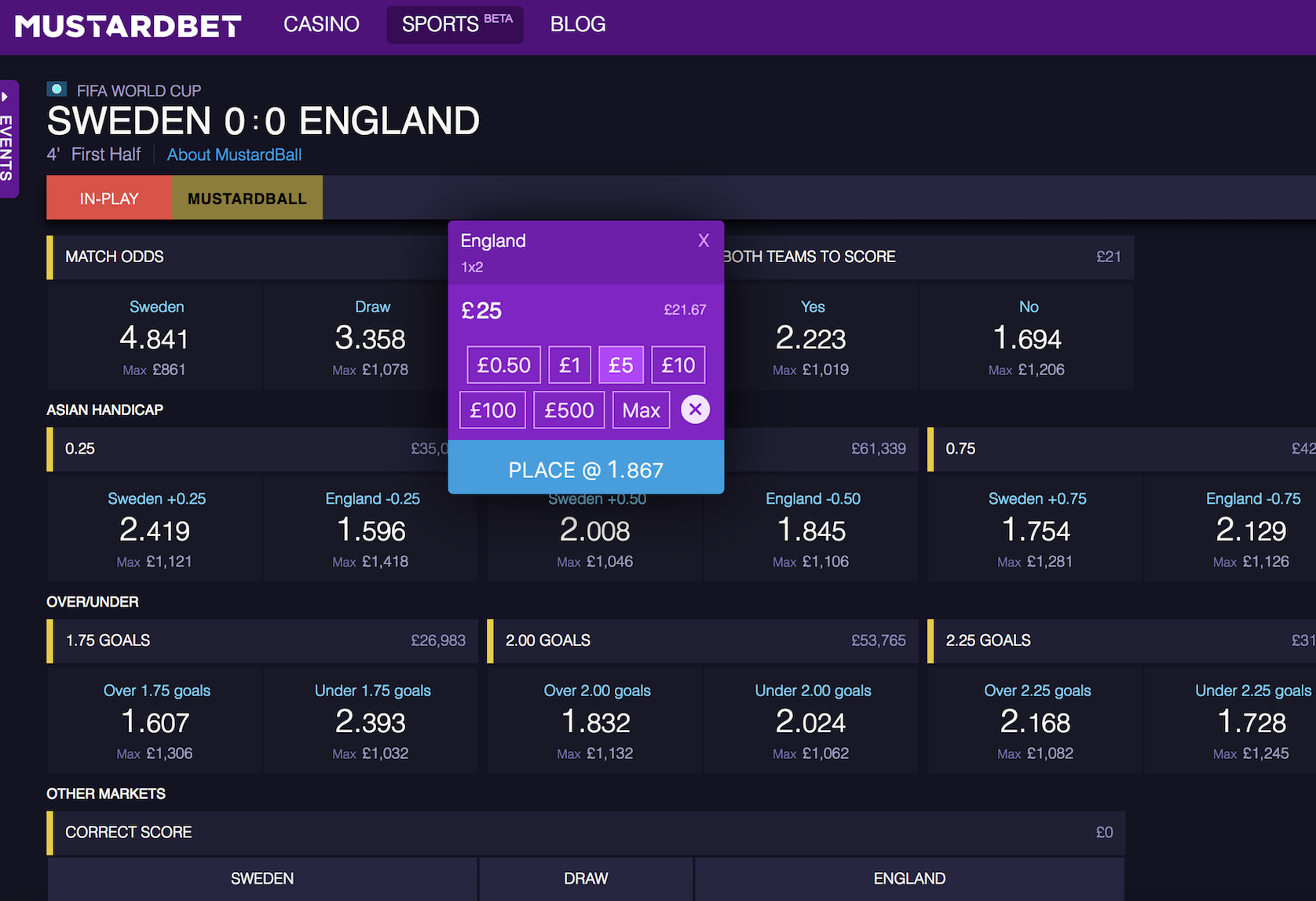Add £100 to the stake
This screenshot has width=1316, height=901.
(492, 410)
